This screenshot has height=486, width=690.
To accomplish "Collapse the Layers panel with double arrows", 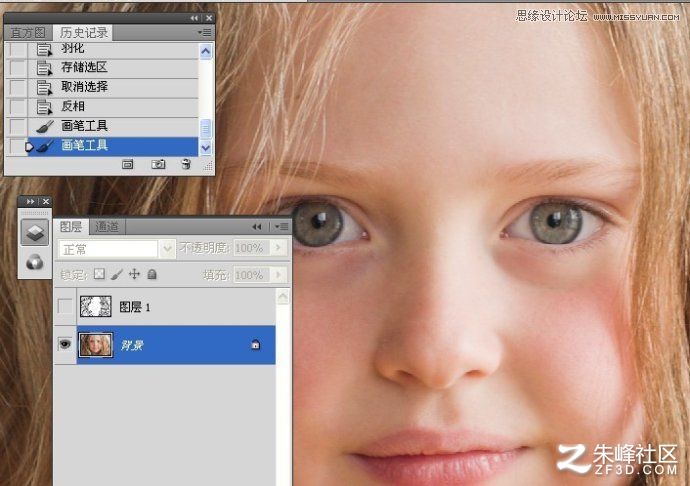I will [257, 227].
